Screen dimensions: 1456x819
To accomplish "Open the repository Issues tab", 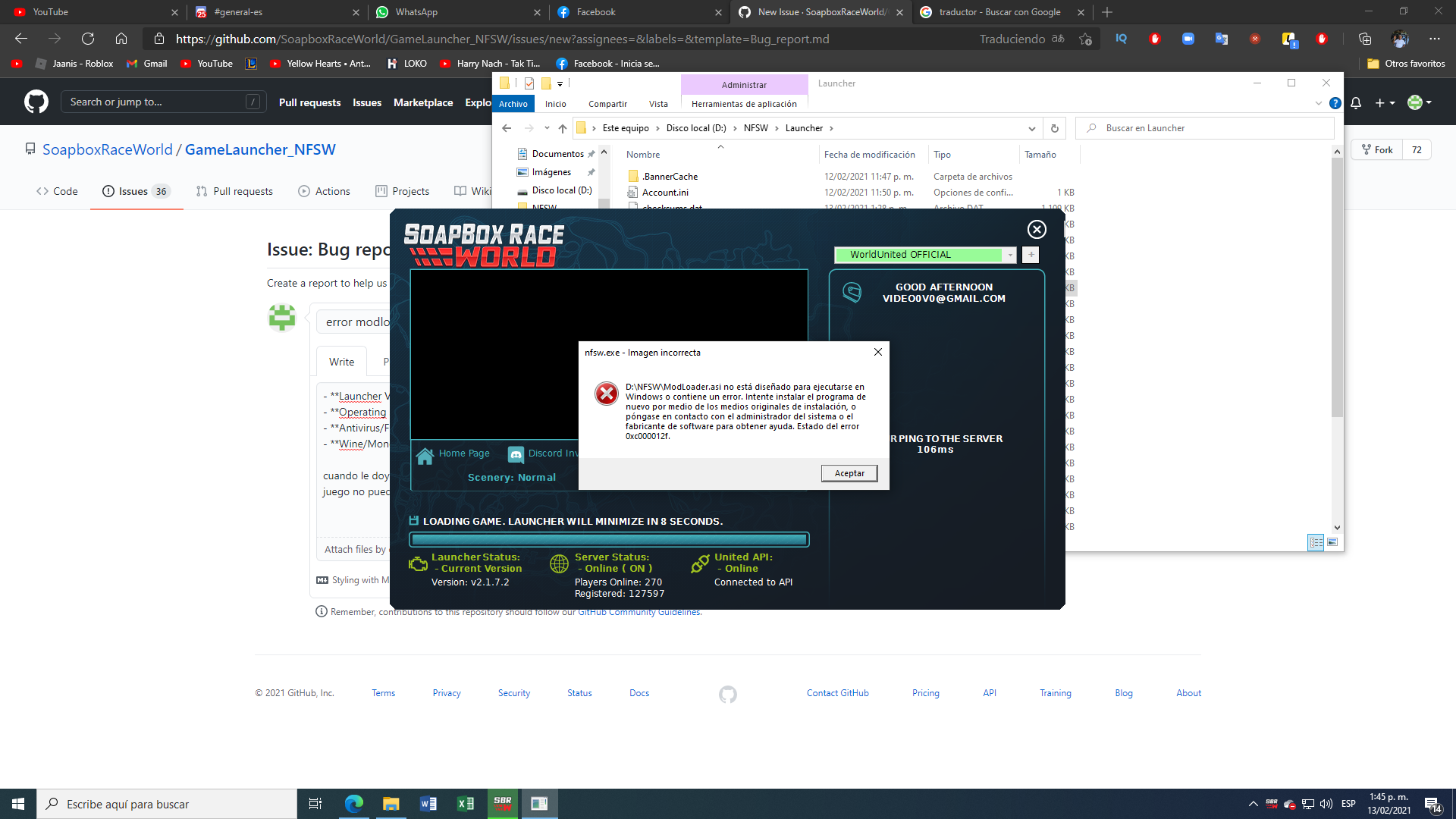I will [x=136, y=191].
